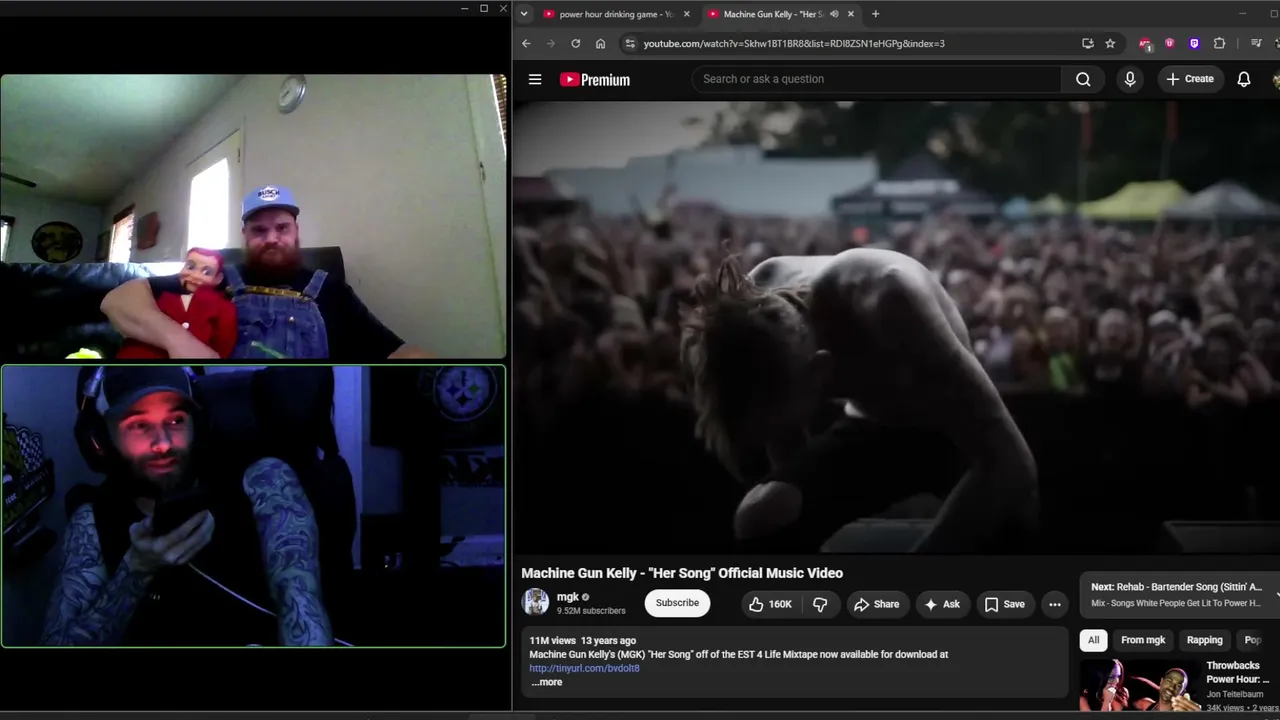The width and height of the screenshot is (1280, 720).
Task: Expand the video description with ...more
Action: click(x=546, y=682)
